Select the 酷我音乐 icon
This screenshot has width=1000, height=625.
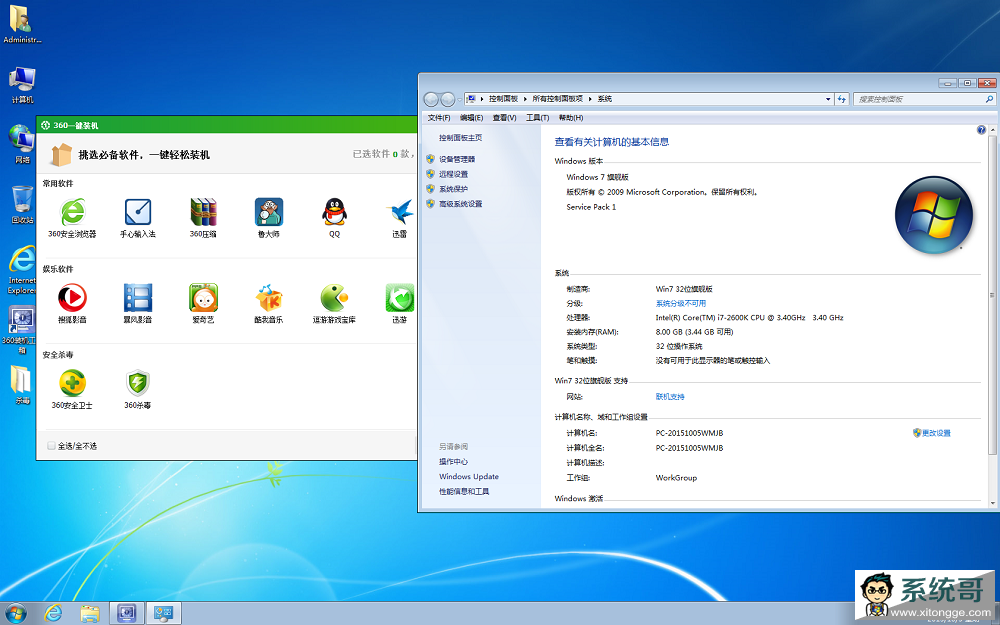268,298
